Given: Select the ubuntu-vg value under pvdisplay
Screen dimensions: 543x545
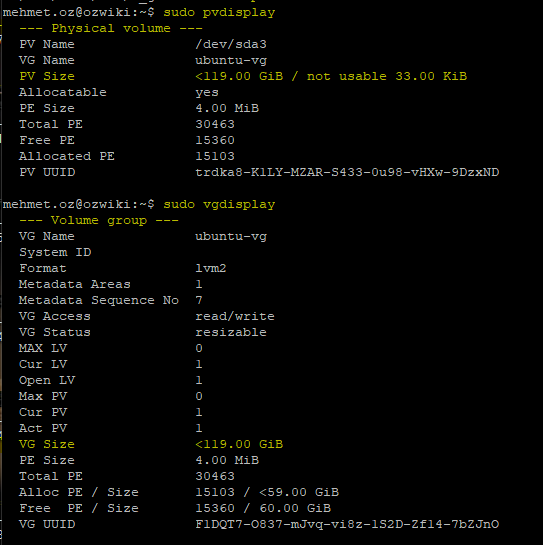Looking at the screenshot, I should click(x=231, y=60).
